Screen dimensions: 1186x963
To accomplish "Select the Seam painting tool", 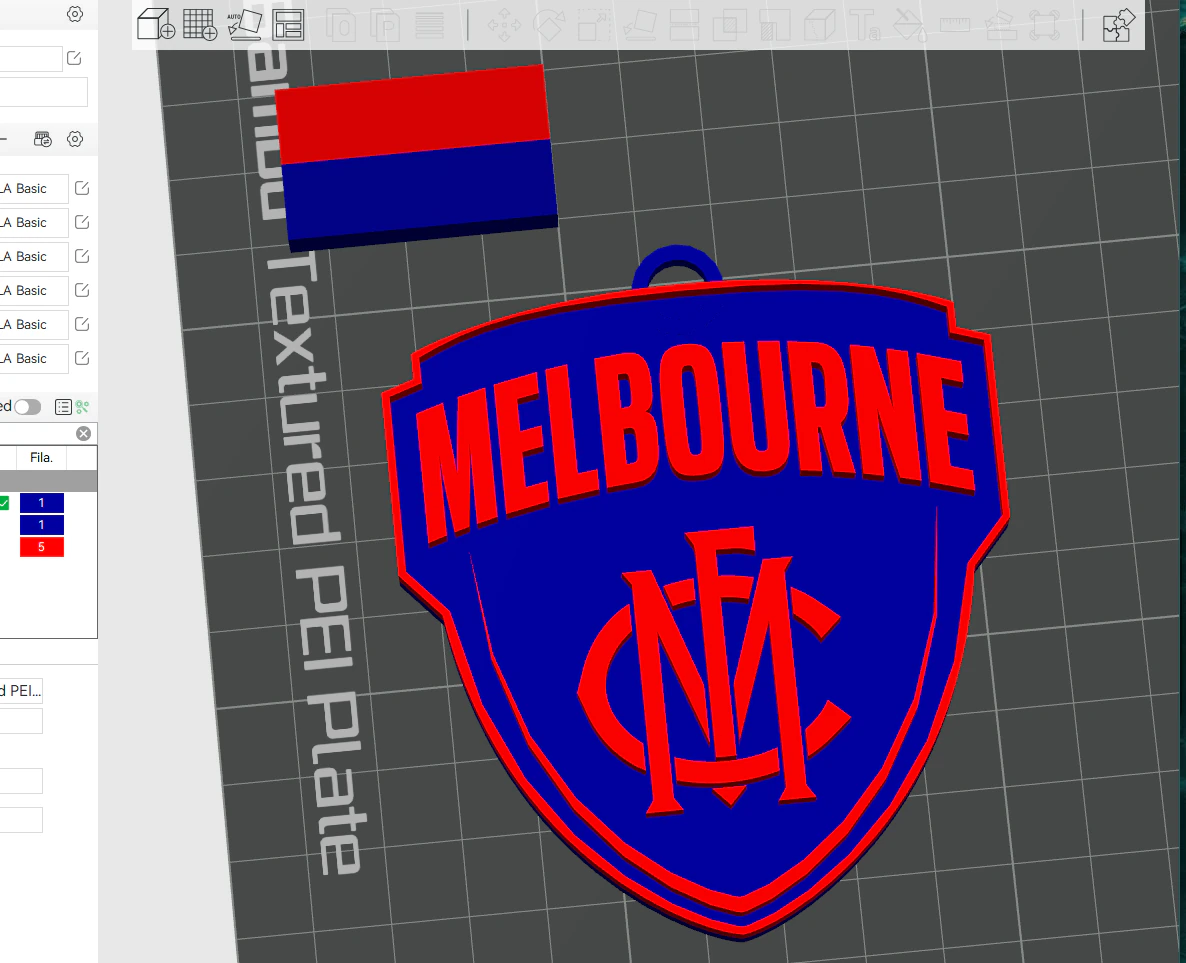I will 819,25.
